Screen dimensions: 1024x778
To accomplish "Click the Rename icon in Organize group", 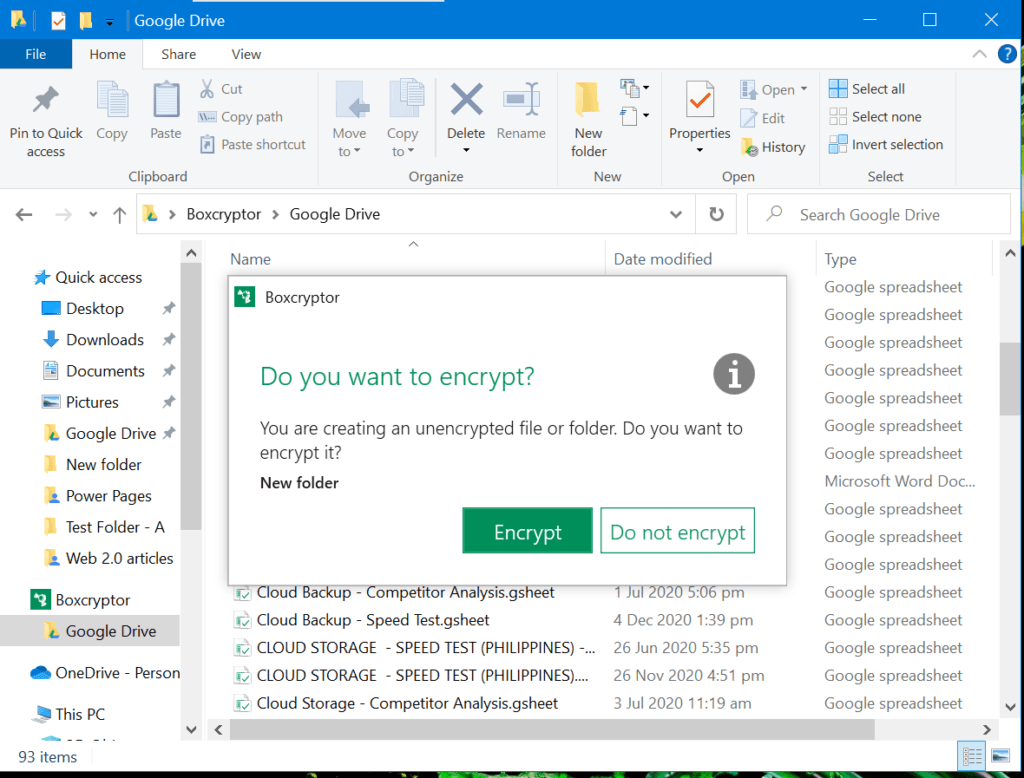I will pyautogui.click(x=521, y=99).
